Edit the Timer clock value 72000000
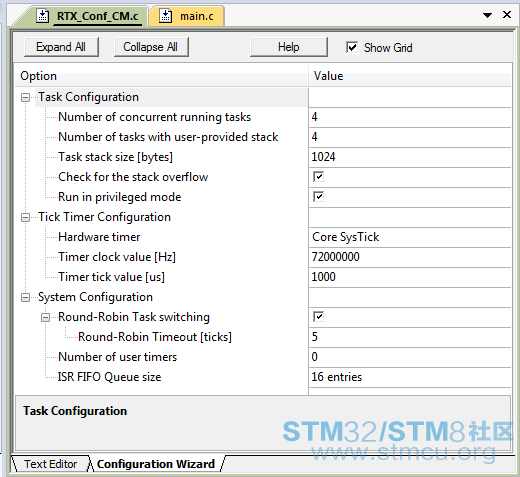Image resolution: width=520 pixels, height=477 pixels. [x=410, y=257]
